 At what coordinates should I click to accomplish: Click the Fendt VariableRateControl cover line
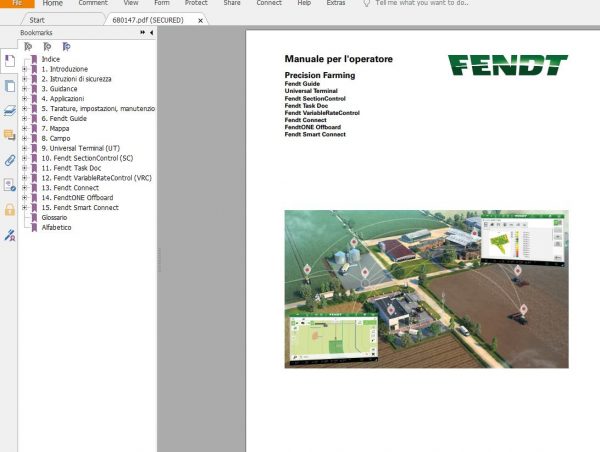tap(322, 113)
